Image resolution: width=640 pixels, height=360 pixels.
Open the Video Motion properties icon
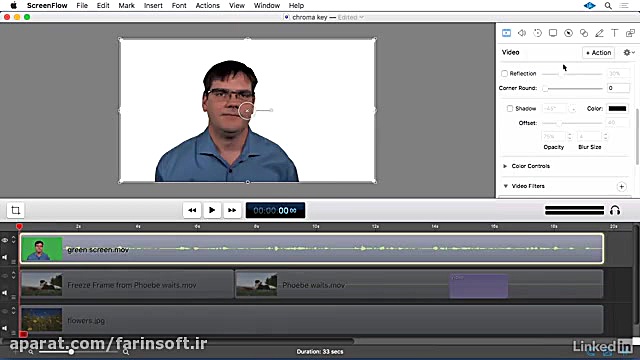537,33
